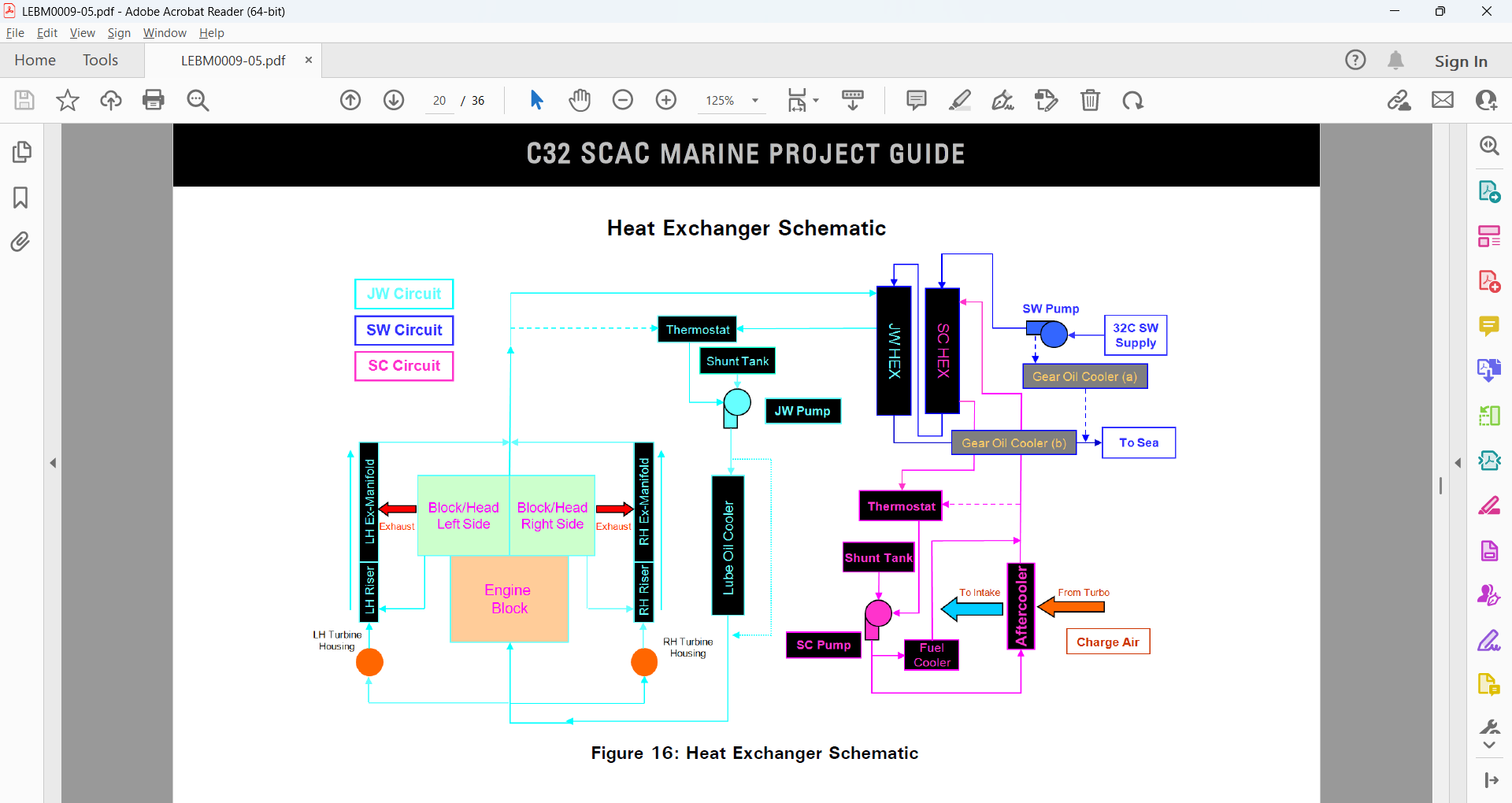Select the Highlight text pen tool
1512x803 pixels.
pos(960,100)
